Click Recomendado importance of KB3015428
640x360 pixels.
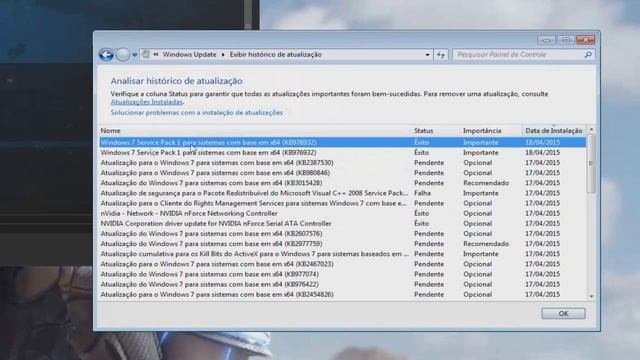[x=486, y=183]
